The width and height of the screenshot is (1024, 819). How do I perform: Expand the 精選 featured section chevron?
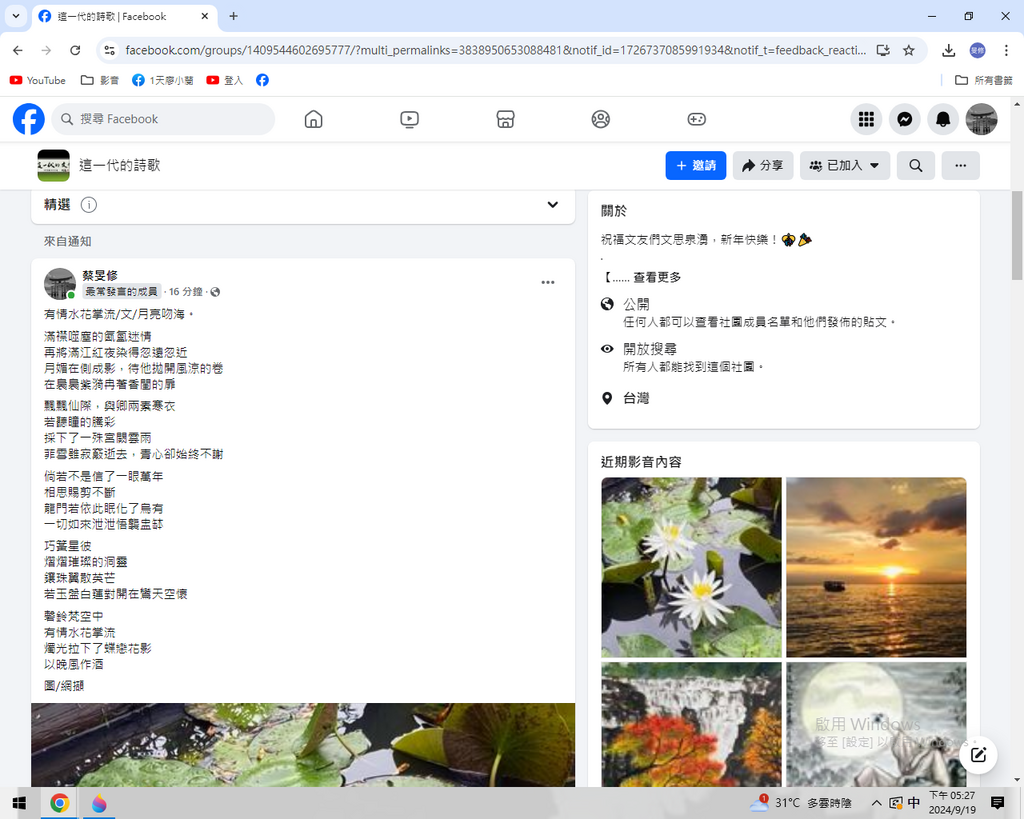(x=552, y=205)
